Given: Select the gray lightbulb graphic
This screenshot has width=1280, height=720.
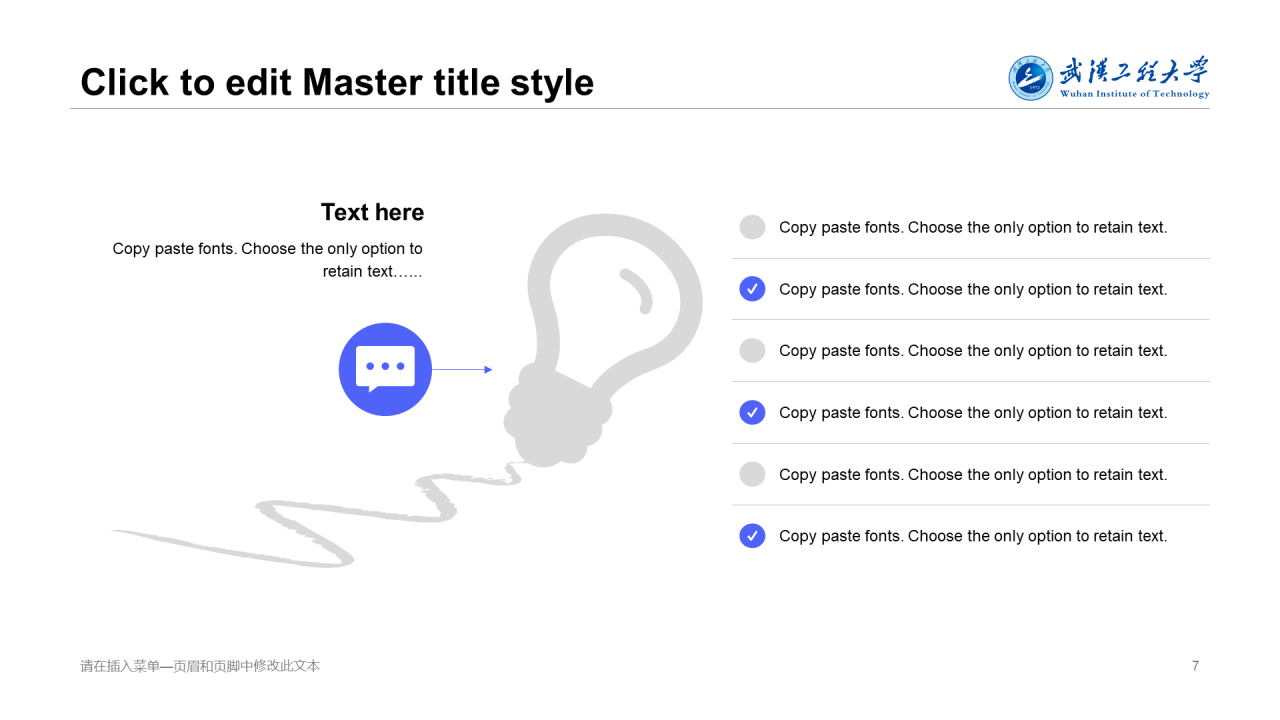Looking at the screenshot, I should coord(604,340).
